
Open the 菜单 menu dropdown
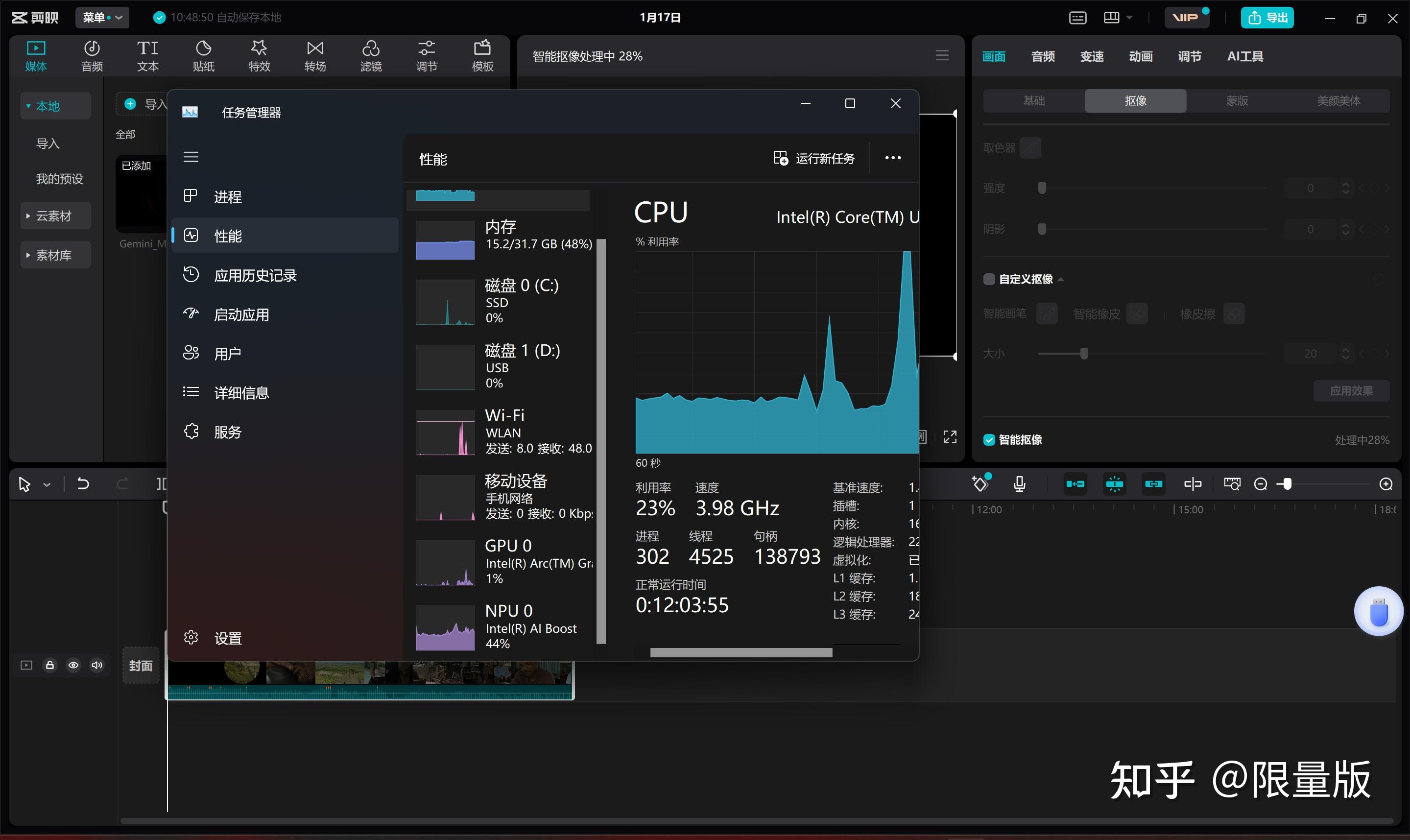click(102, 18)
